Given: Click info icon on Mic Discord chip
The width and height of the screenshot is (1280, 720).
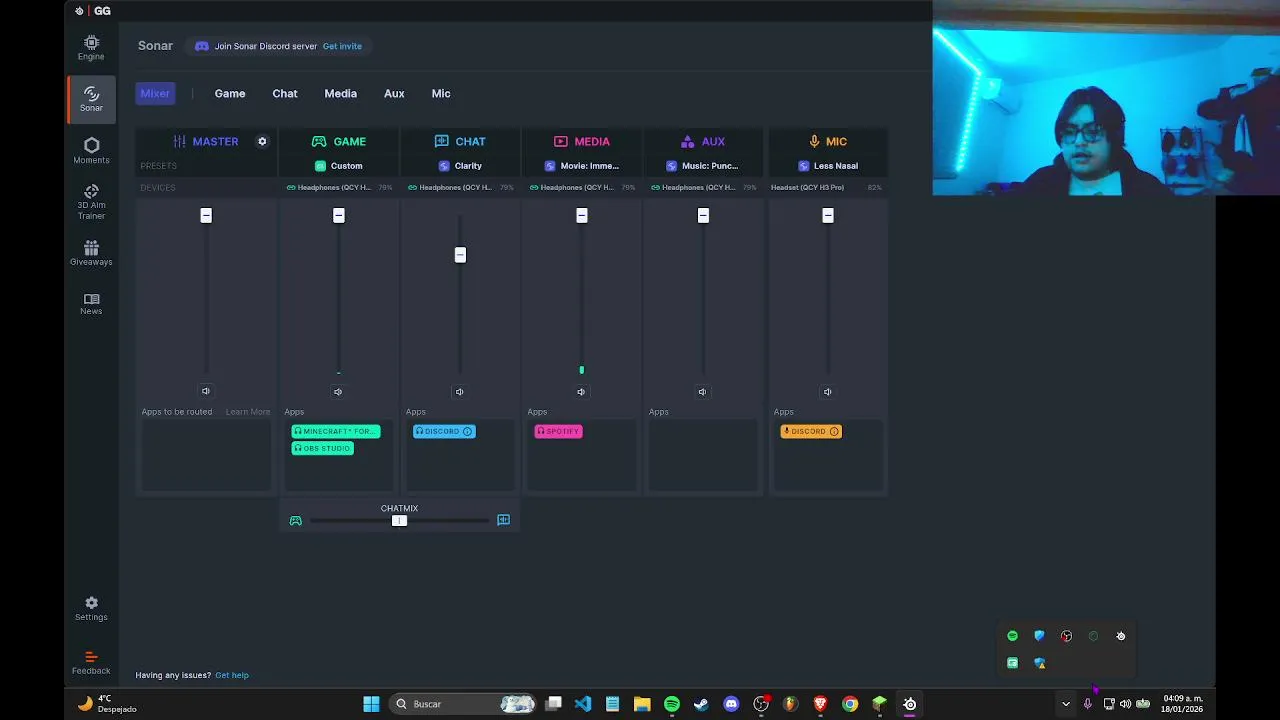Looking at the screenshot, I should tap(834, 431).
